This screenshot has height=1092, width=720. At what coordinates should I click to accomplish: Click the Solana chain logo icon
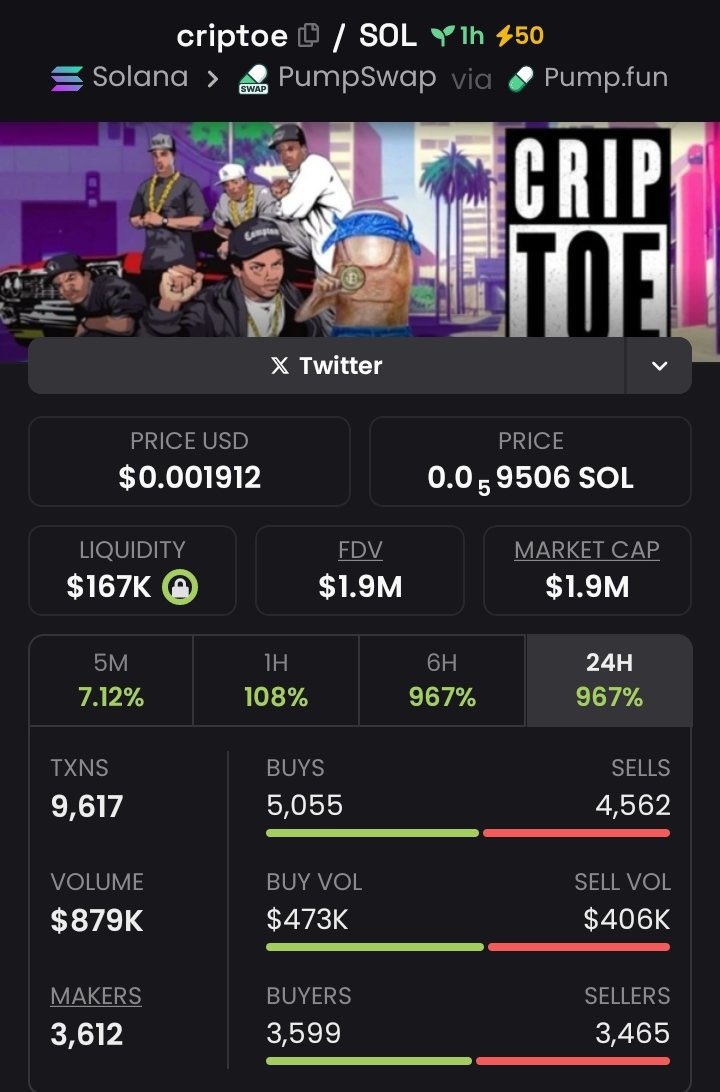[67, 78]
